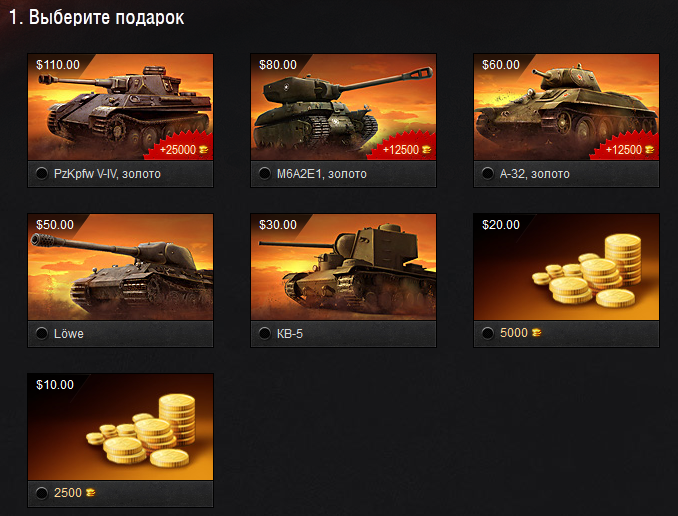
Task: Click the +12500 badge on A-32
Action: click(x=626, y=147)
